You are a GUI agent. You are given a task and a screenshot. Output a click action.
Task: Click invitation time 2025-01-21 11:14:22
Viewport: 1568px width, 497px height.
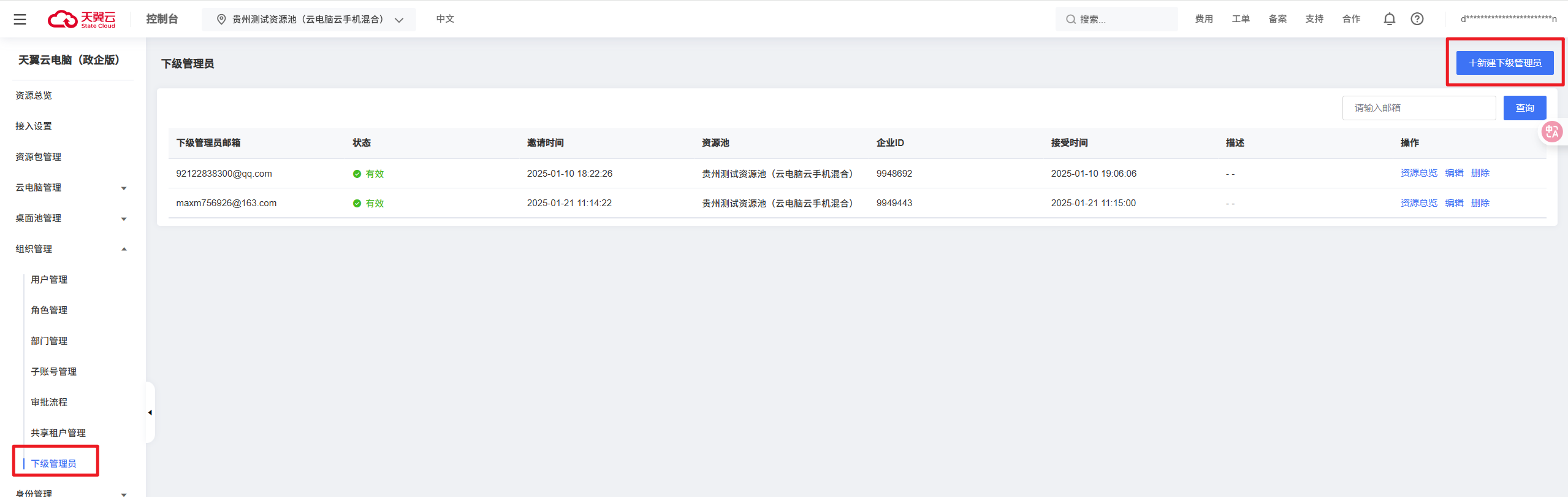[569, 203]
